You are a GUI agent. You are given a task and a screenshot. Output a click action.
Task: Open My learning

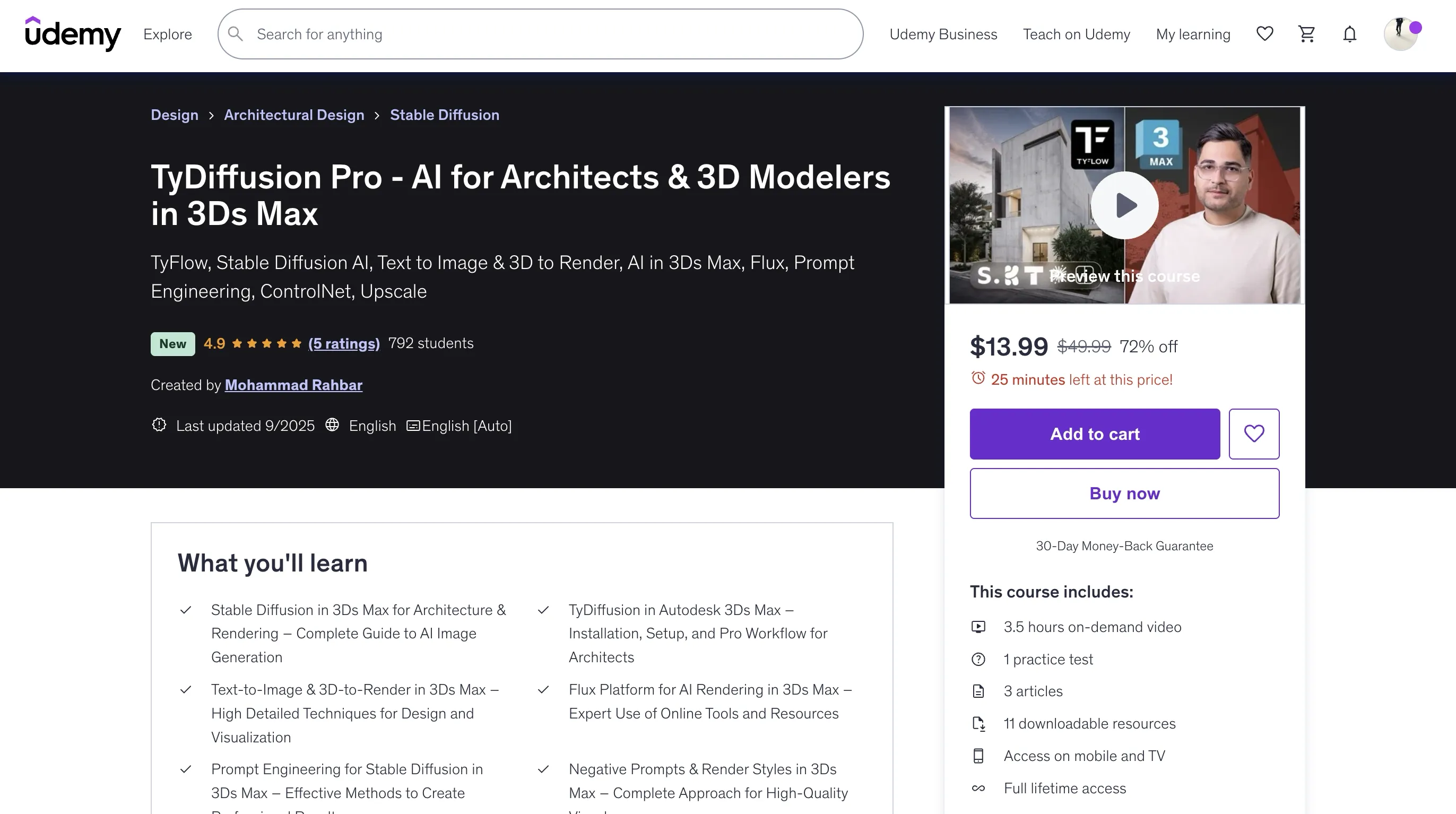pos(1193,34)
